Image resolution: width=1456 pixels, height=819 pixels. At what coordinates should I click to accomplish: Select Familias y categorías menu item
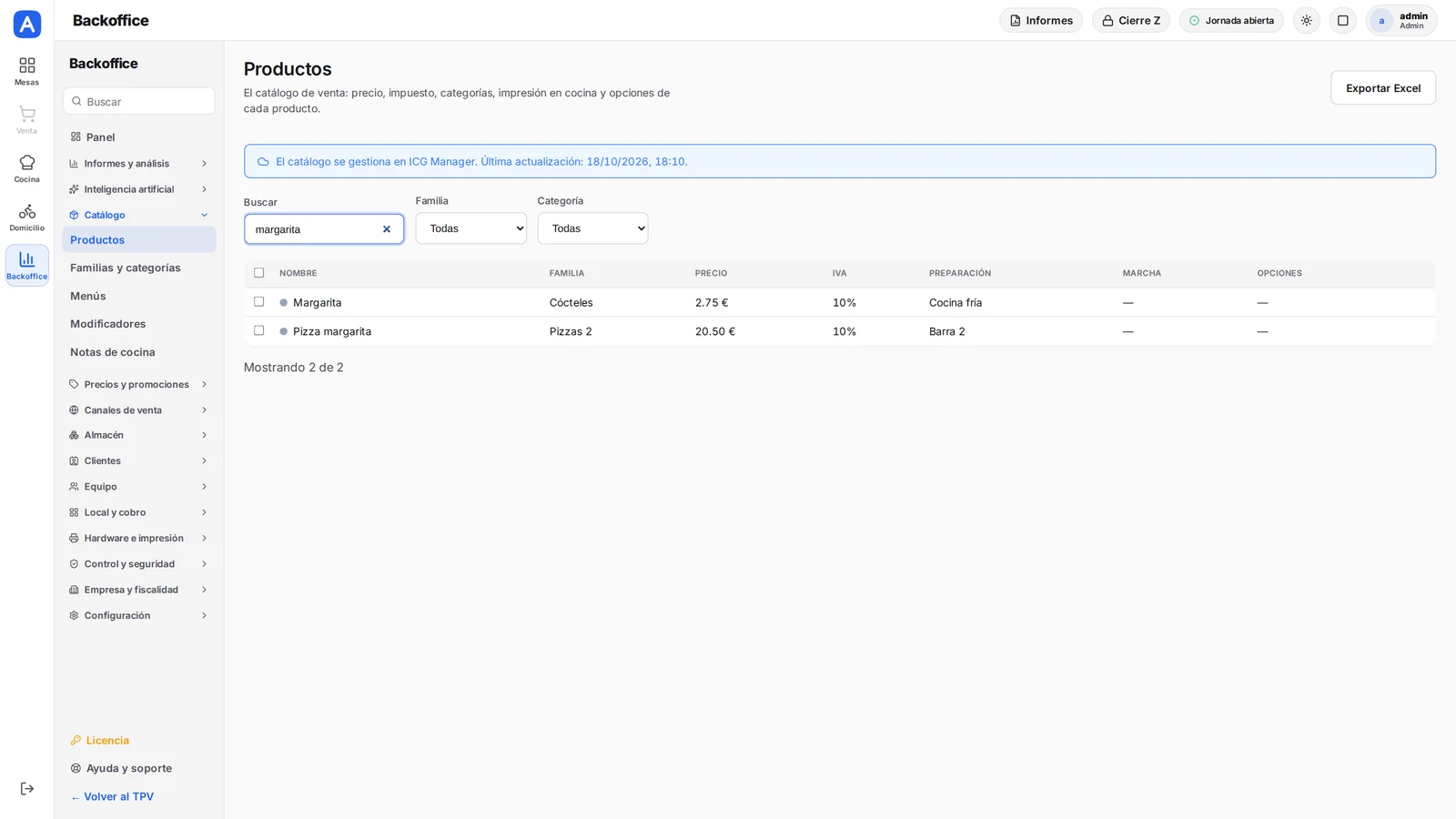pyautogui.click(x=138, y=268)
